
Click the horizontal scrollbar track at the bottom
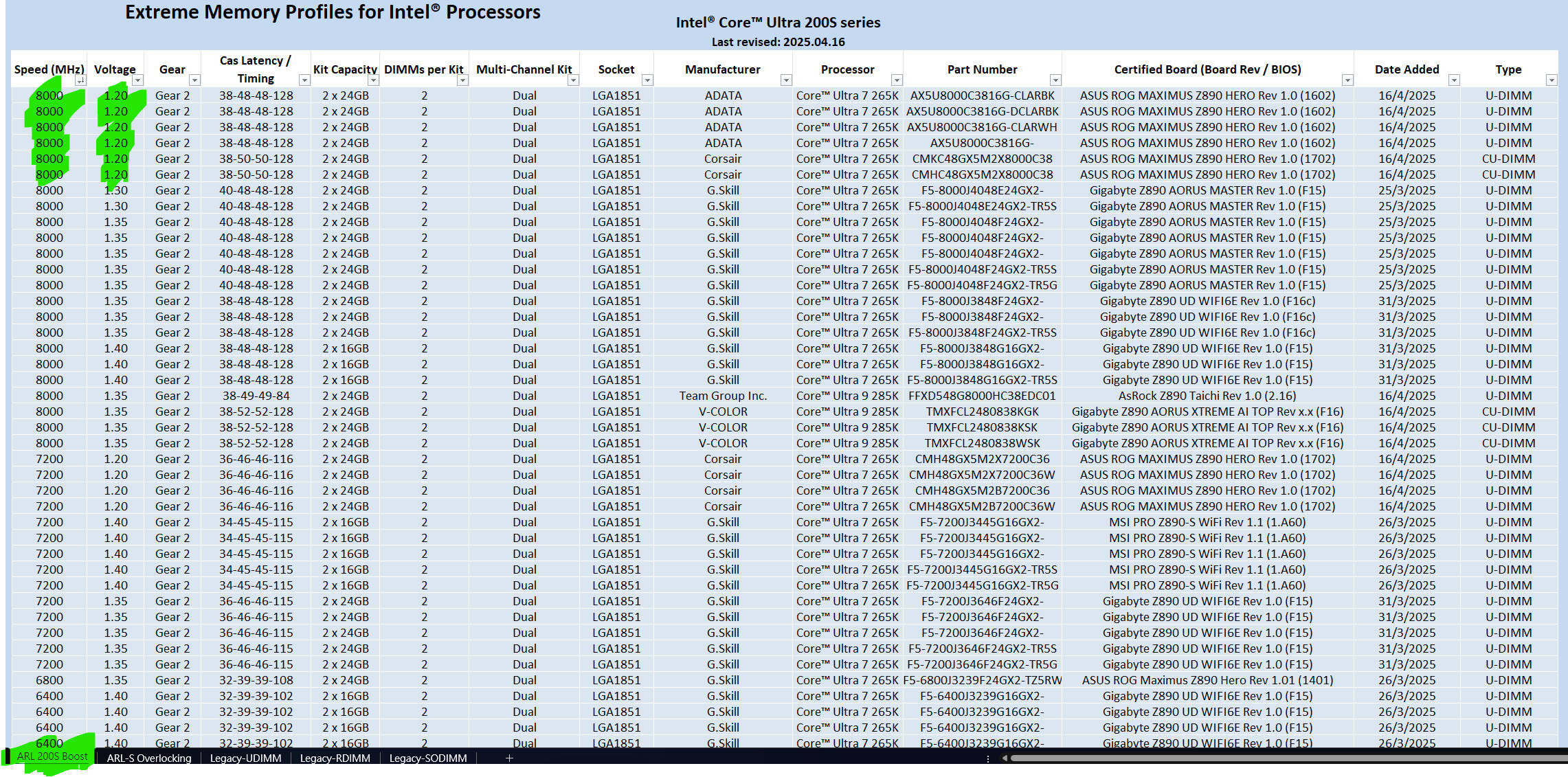point(1288,758)
